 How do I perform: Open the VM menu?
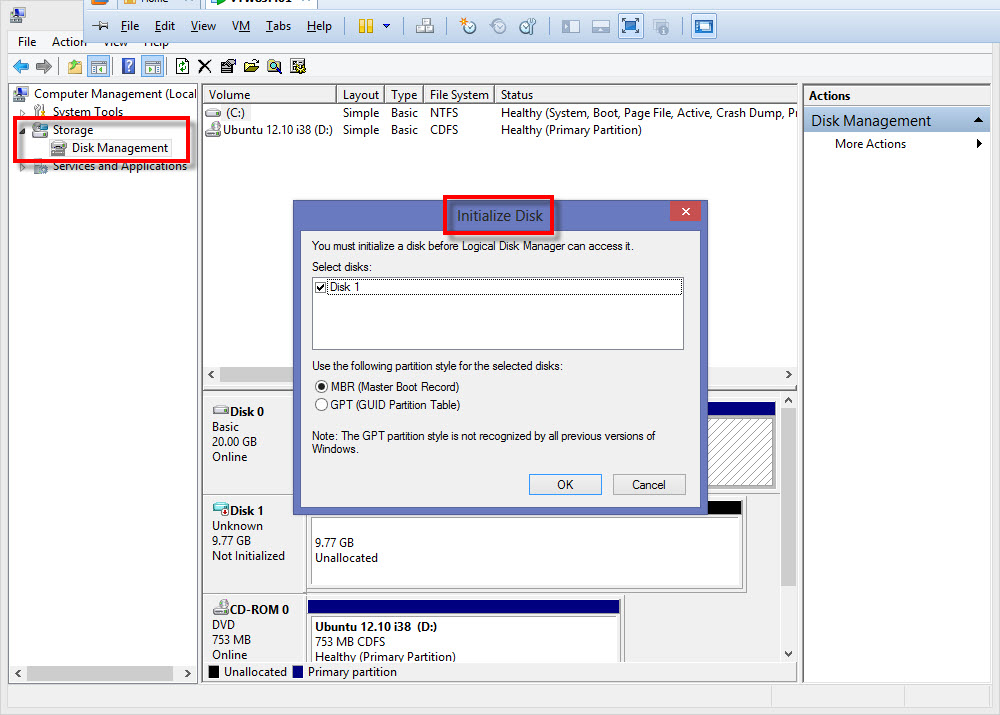pos(240,26)
